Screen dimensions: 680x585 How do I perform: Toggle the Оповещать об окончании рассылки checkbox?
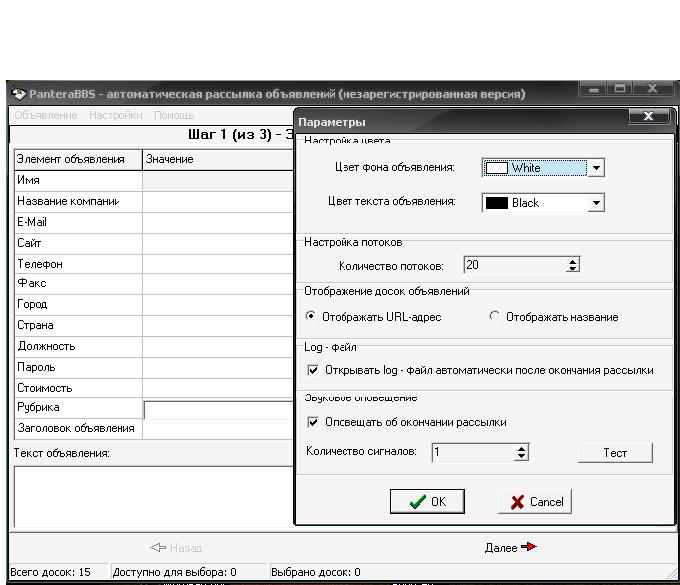pos(313,422)
